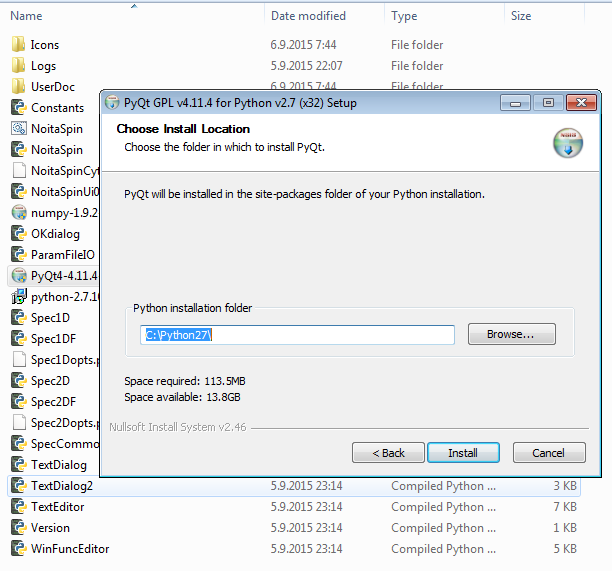Sort files by Size column header
Viewport: 612px width, 571px height.
click(x=521, y=16)
